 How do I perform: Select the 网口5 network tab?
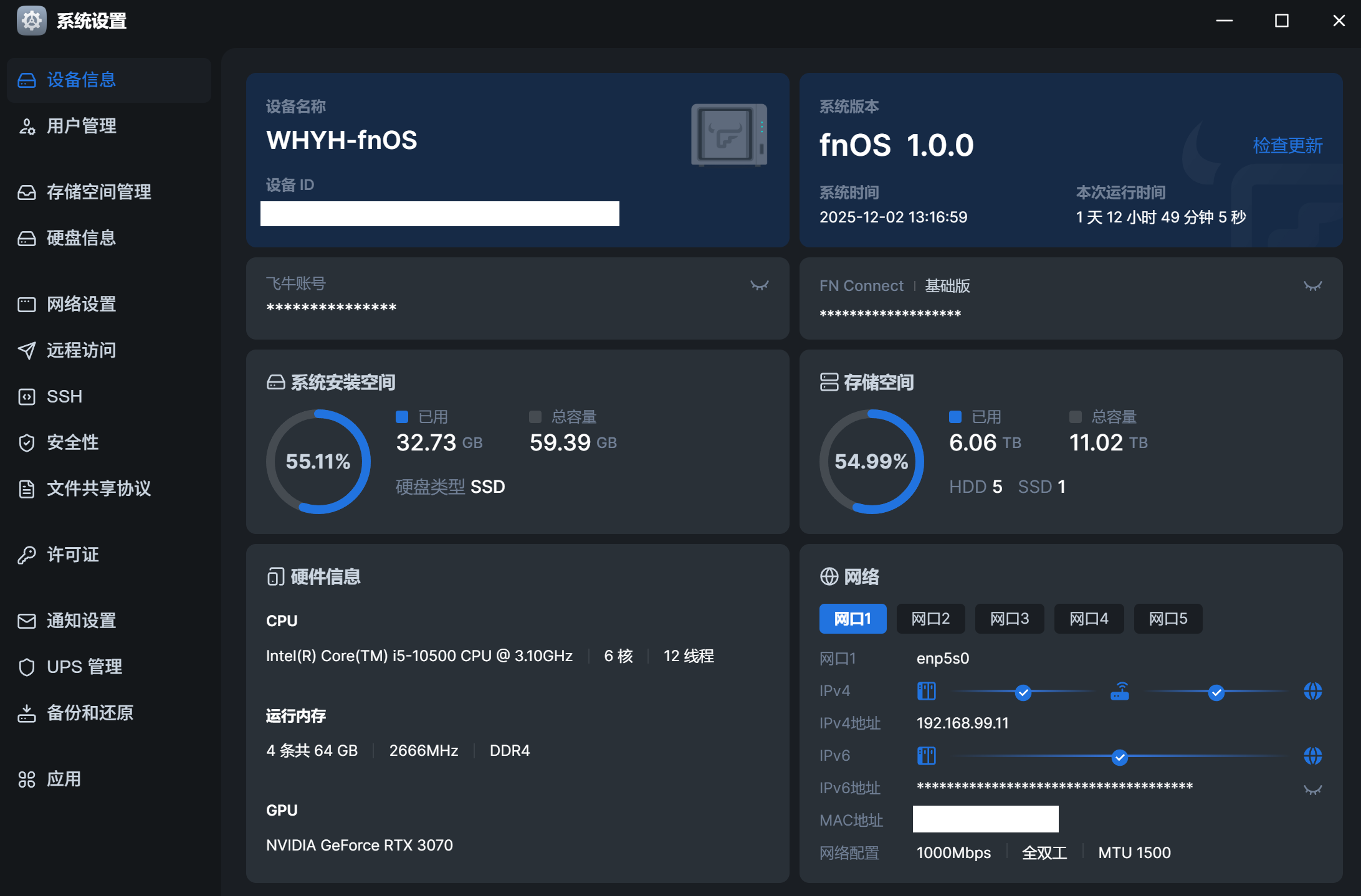pyautogui.click(x=1168, y=619)
